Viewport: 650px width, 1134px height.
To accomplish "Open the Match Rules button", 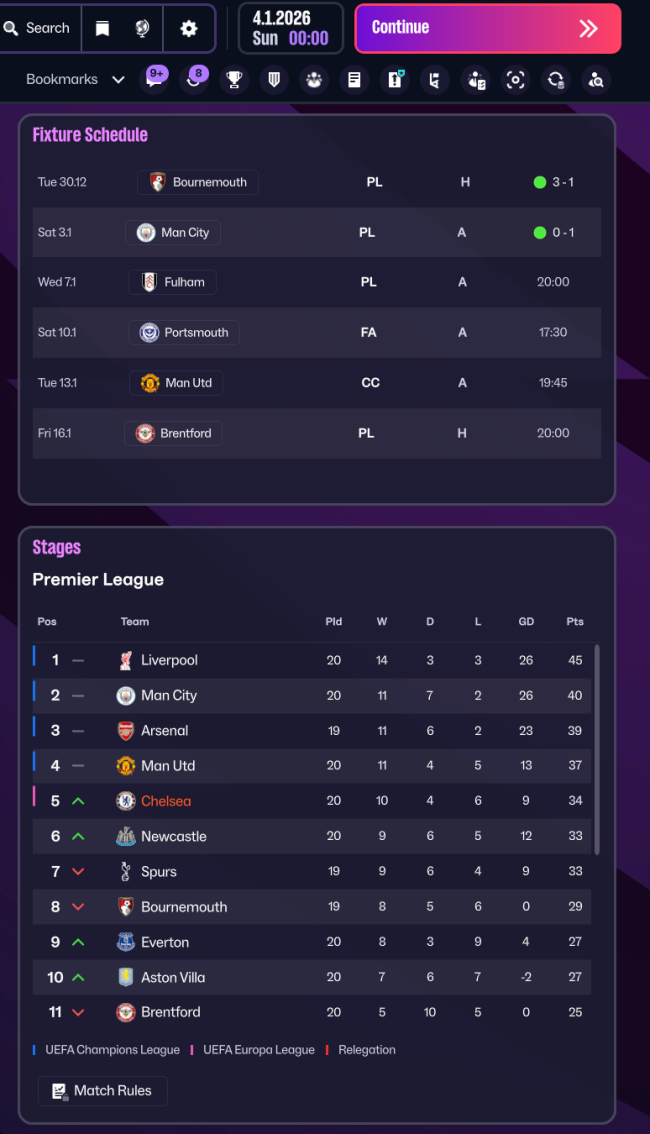I will point(102,1091).
